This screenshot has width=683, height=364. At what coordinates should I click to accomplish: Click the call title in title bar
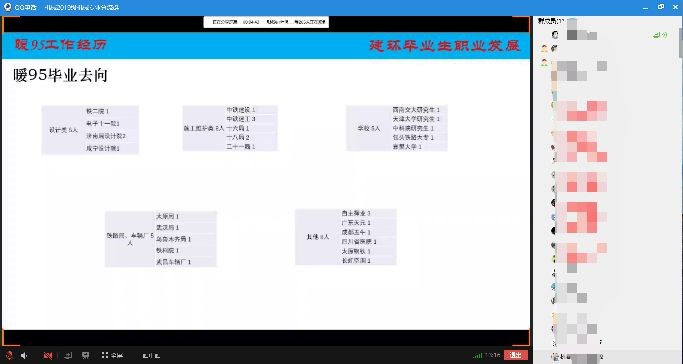click(82, 7)
